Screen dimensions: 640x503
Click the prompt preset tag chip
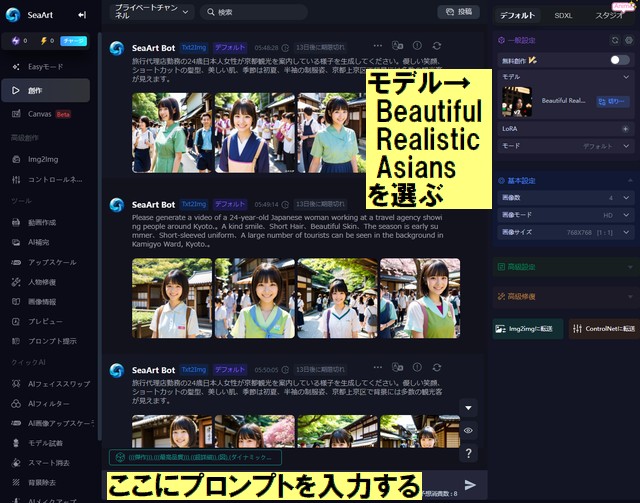pyautogui.click(x=196, y=457)
